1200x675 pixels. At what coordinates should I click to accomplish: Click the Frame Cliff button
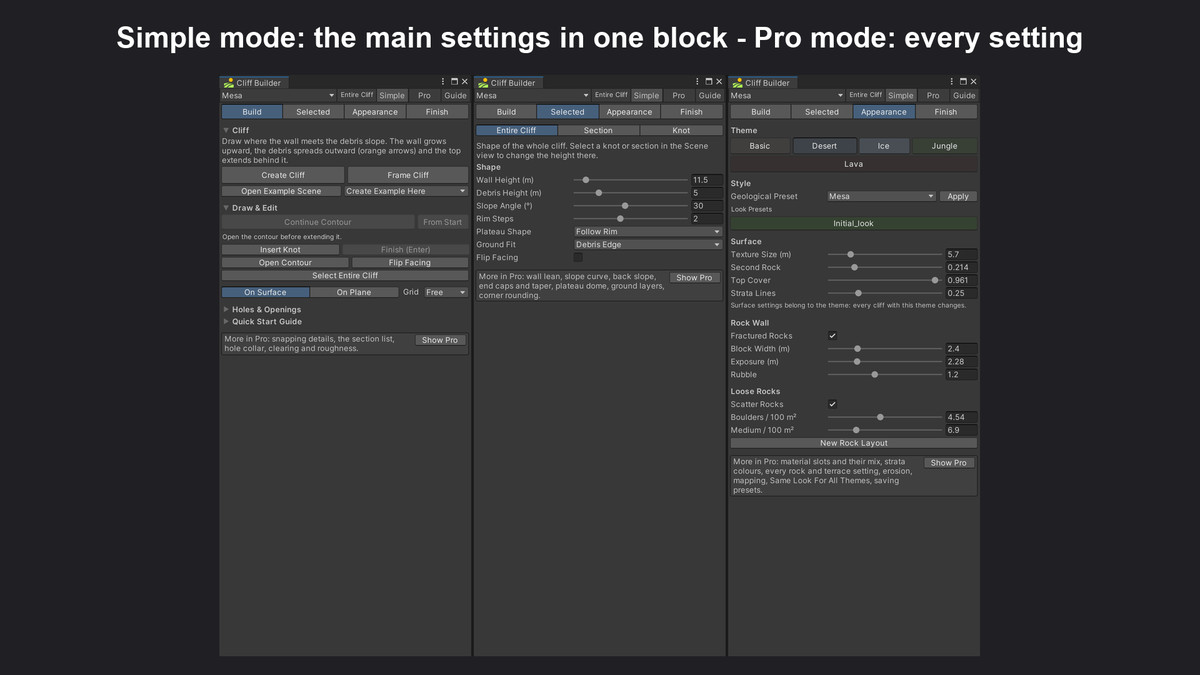[408, 175]
